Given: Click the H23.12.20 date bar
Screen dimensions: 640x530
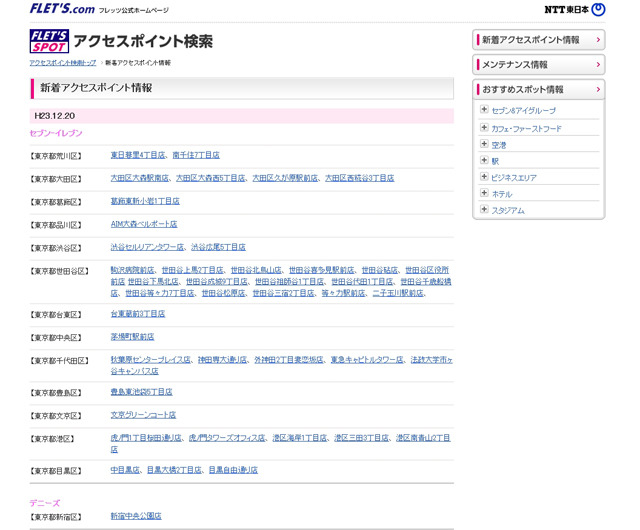Looking at the screenshot, I should point(242,116).
